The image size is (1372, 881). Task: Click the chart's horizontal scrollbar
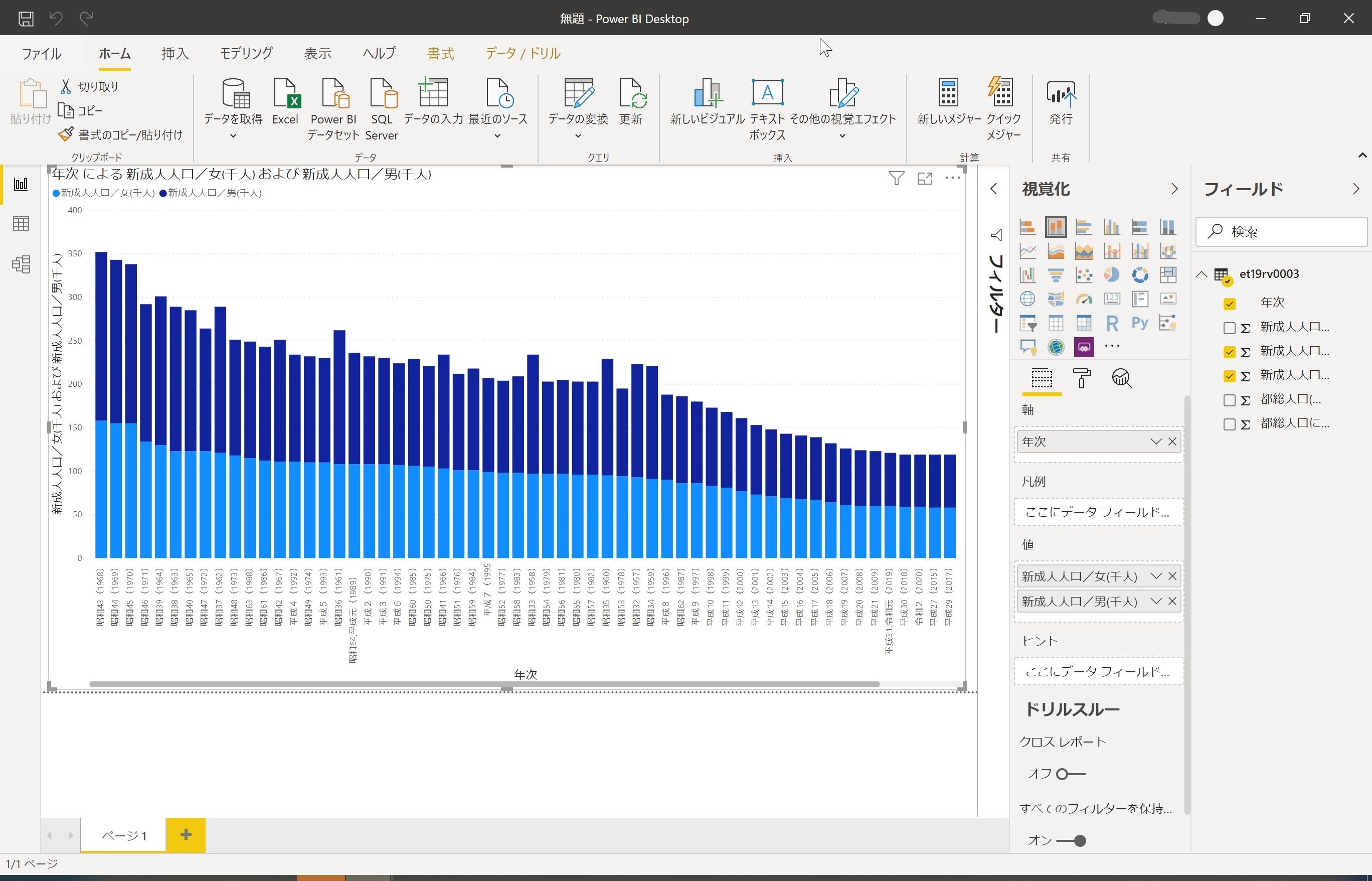(484, 684)
